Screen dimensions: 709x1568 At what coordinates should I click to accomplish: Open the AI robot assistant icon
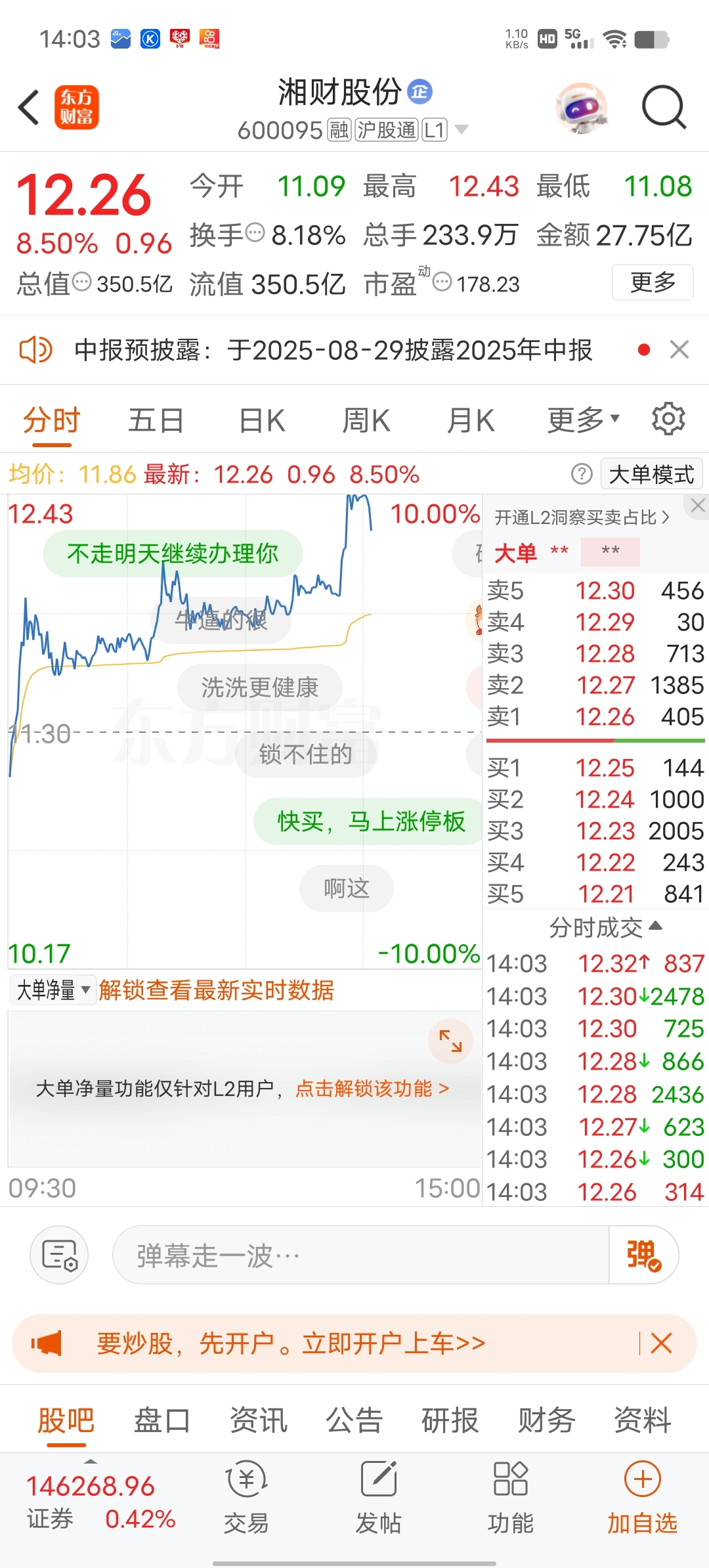[582, 108]
